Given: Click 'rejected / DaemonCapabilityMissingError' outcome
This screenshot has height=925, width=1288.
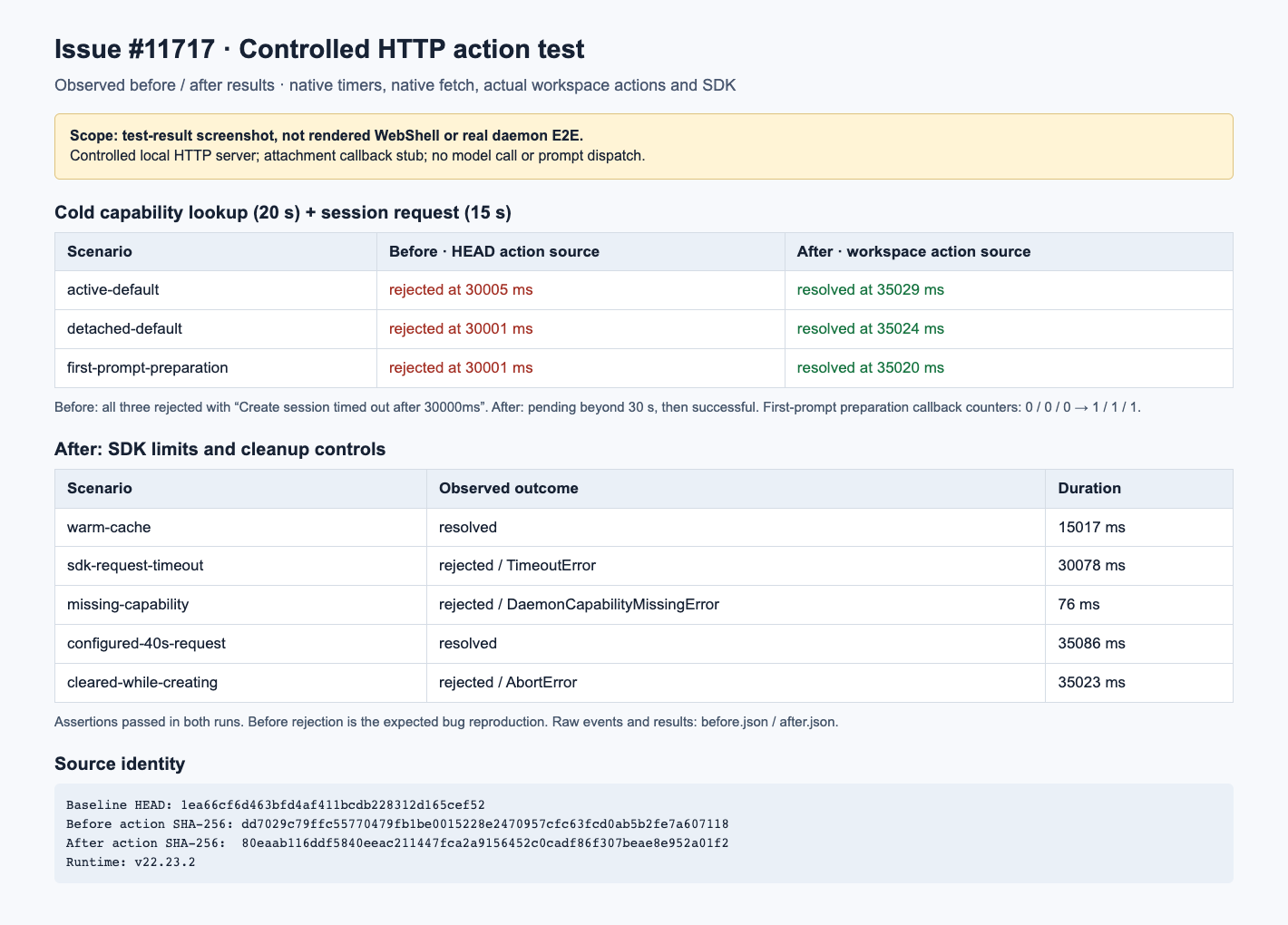Looking at the screenshot, I should (x=579, y=604).
